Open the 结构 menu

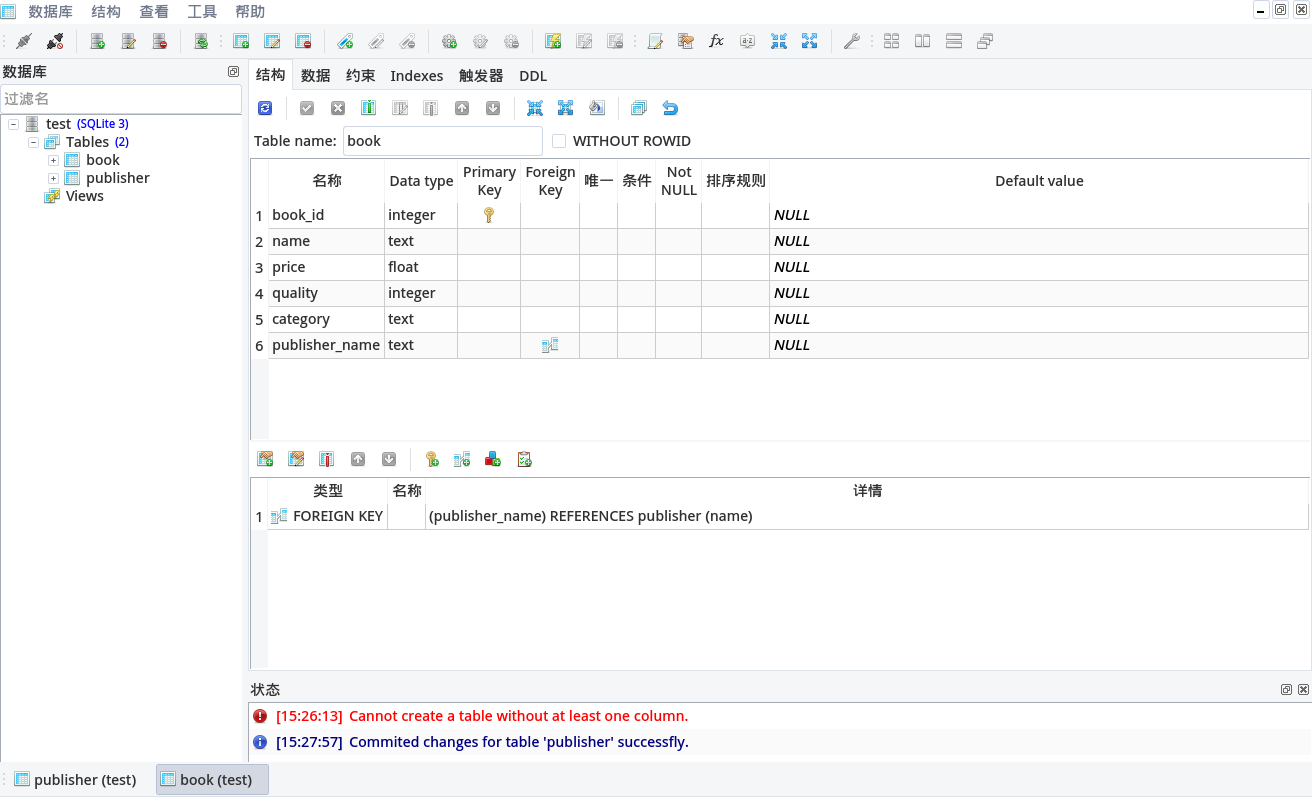(x=106, y=12)
